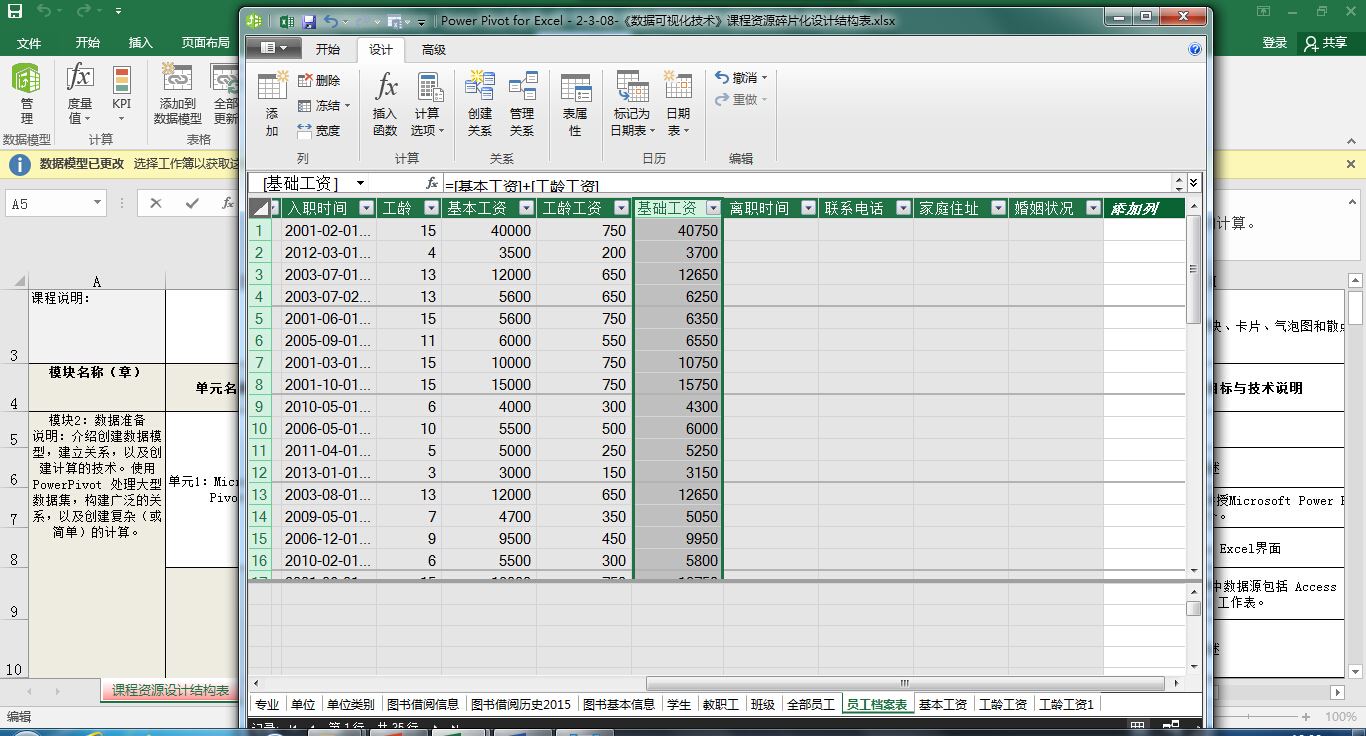Open filter dropdown for 工龄工资 column
Viewport: 1366px width, 736px height.
tap(620, 208)
